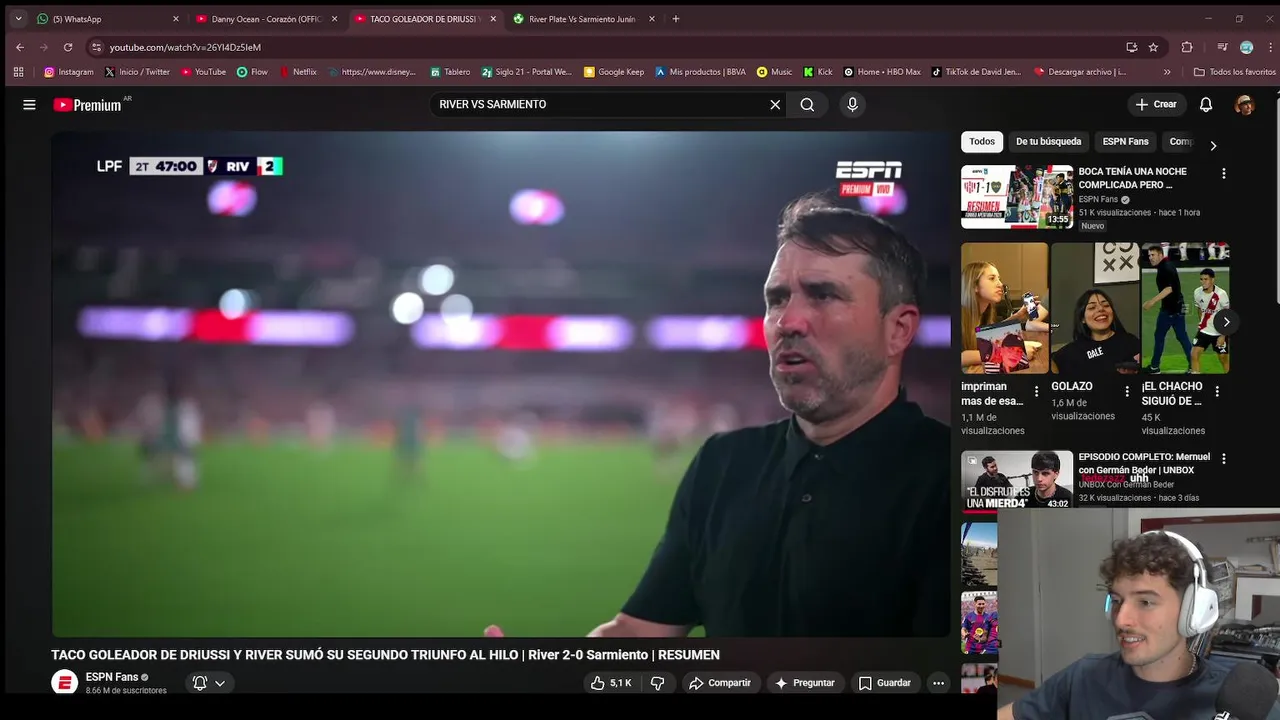Open the three-dot more actions menu under the video

point(938,683)
